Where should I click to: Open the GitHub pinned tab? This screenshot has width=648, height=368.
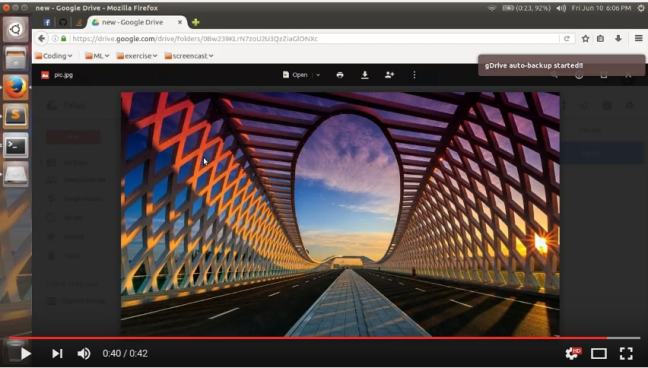coord(63,22)
